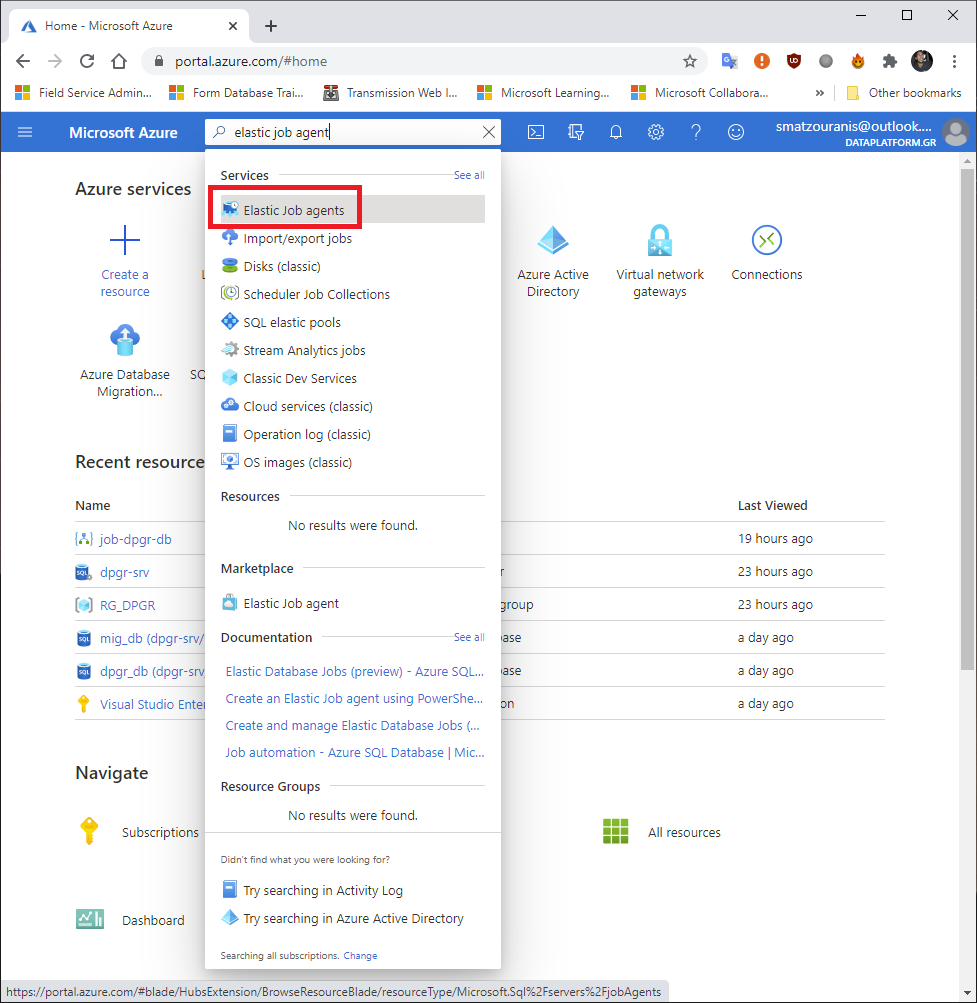
Task: Open Cloud Shell from the top bar
Action: (536, 132)
